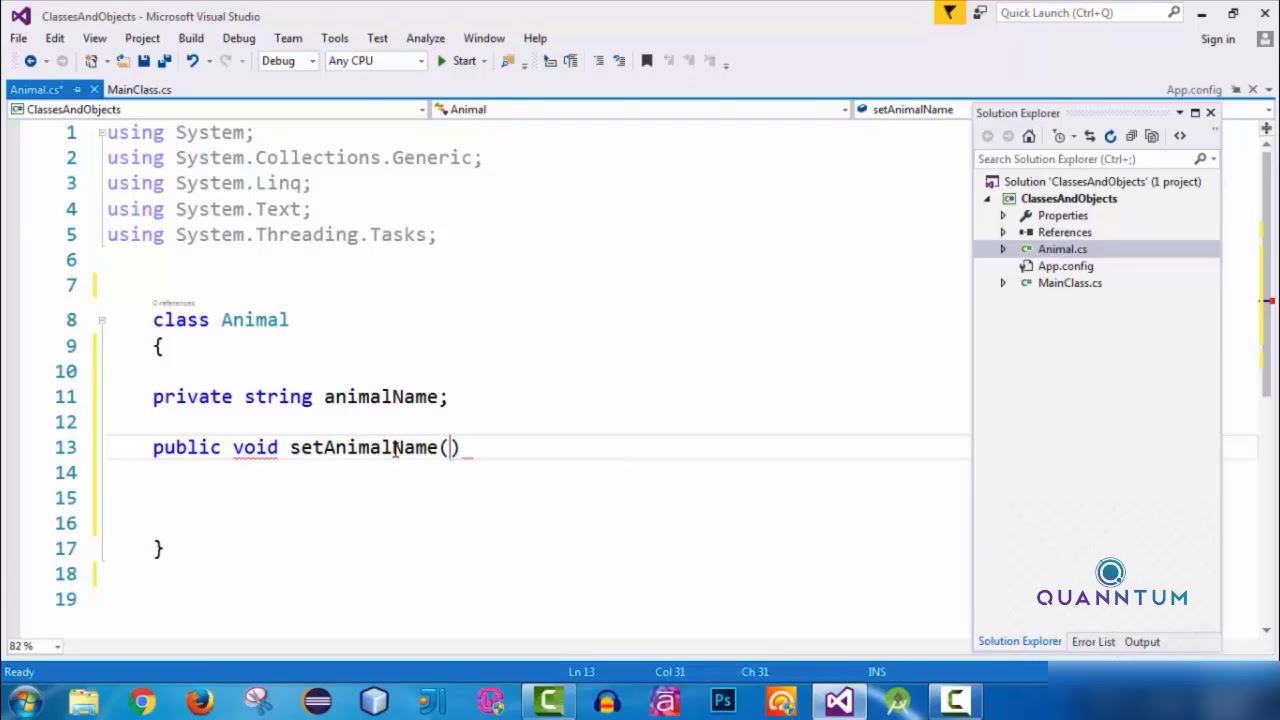The image size is (1280, 720).
Task: Open Google Chrome from the taskbar
Action: [x=142, y=701]
